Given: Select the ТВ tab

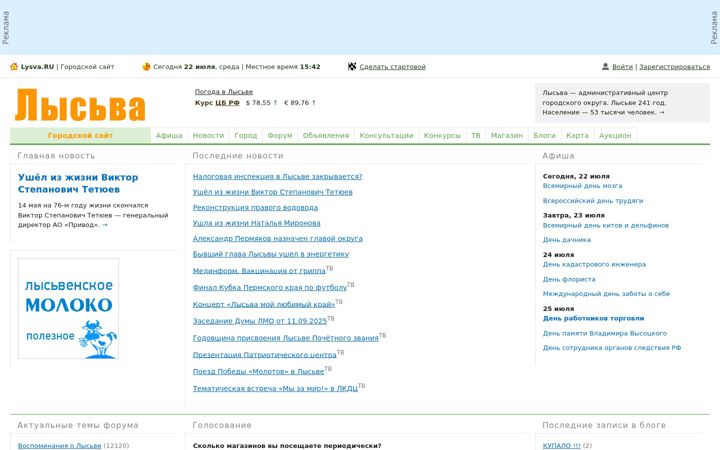Looking at the screenshot, I should 476,135.
